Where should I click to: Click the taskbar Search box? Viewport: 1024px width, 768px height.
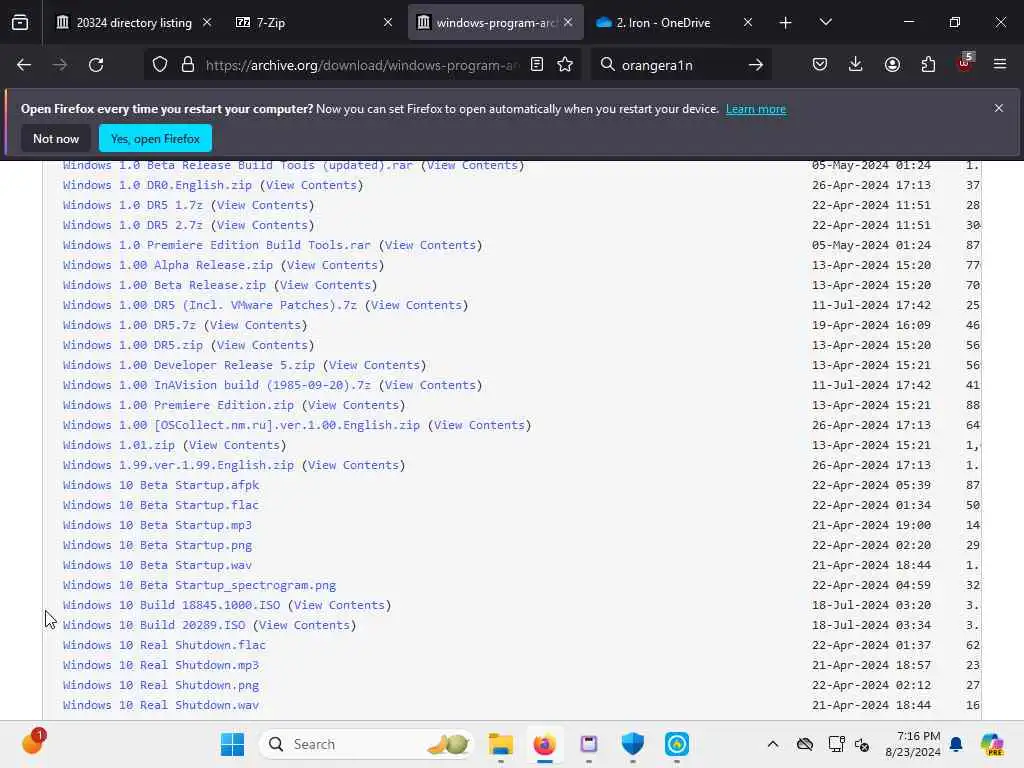point(366,744)
